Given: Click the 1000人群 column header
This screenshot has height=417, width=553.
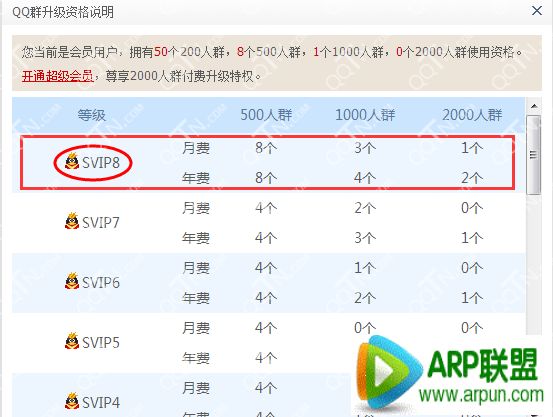Looking at the screenshot, I should click(365, 115).
